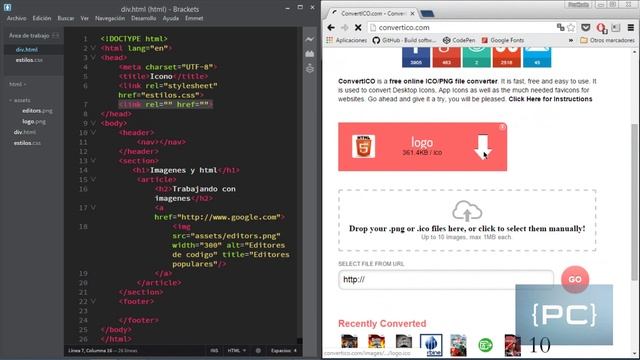640x360 pixels.
Task: Click the green share tile showing 2
Action: [x=476, y=57]
